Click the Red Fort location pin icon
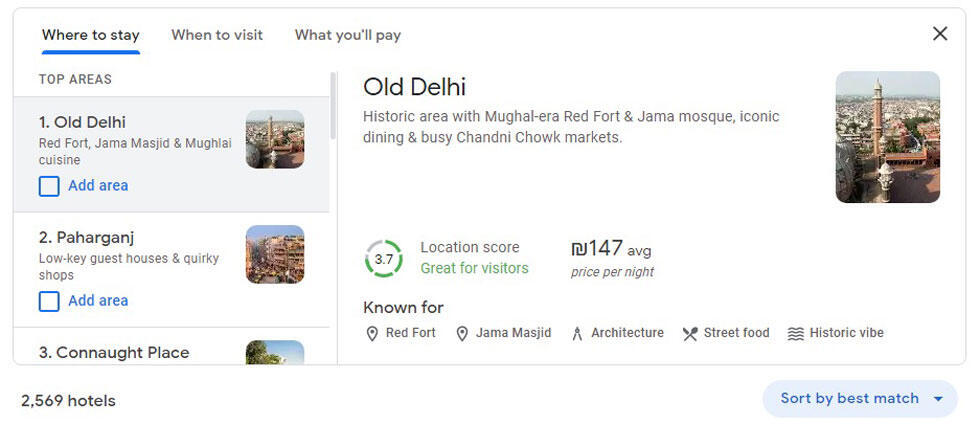980x424 pixels. click(x=372, y=334)
